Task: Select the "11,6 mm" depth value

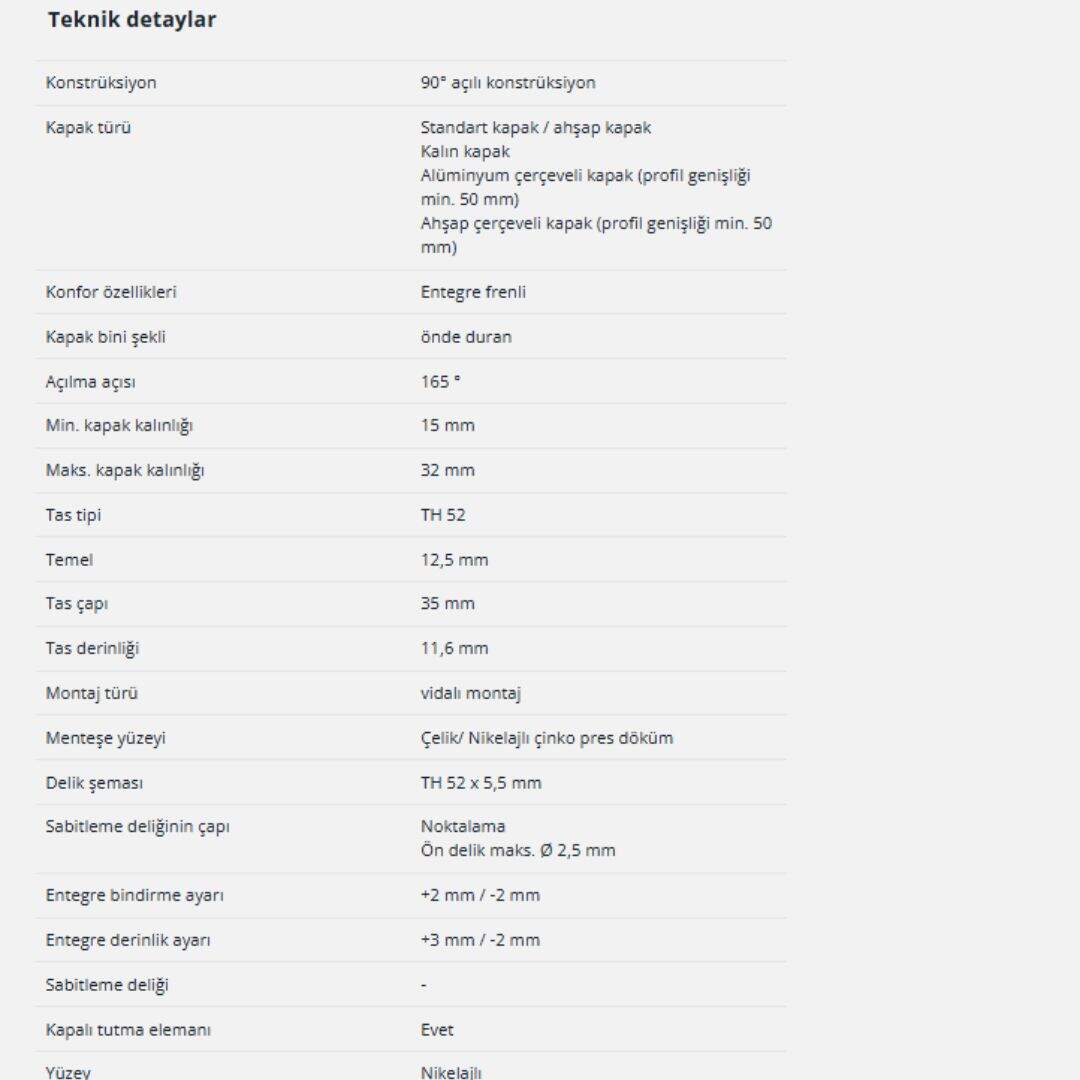Action: click(455, 649)
